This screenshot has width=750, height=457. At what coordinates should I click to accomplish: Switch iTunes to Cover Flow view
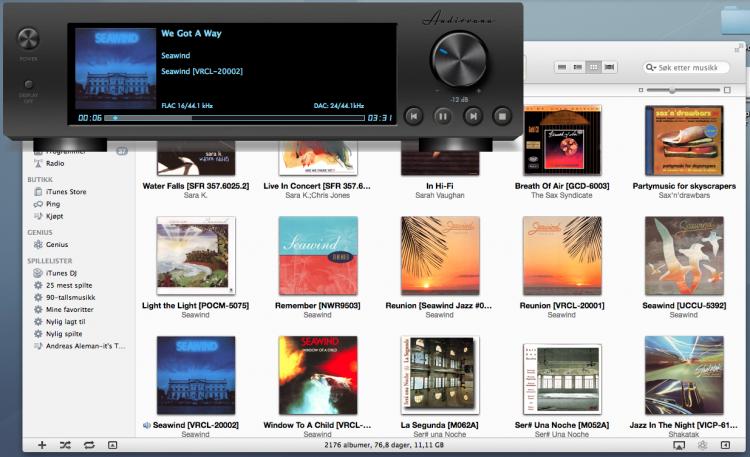(609, 67)
